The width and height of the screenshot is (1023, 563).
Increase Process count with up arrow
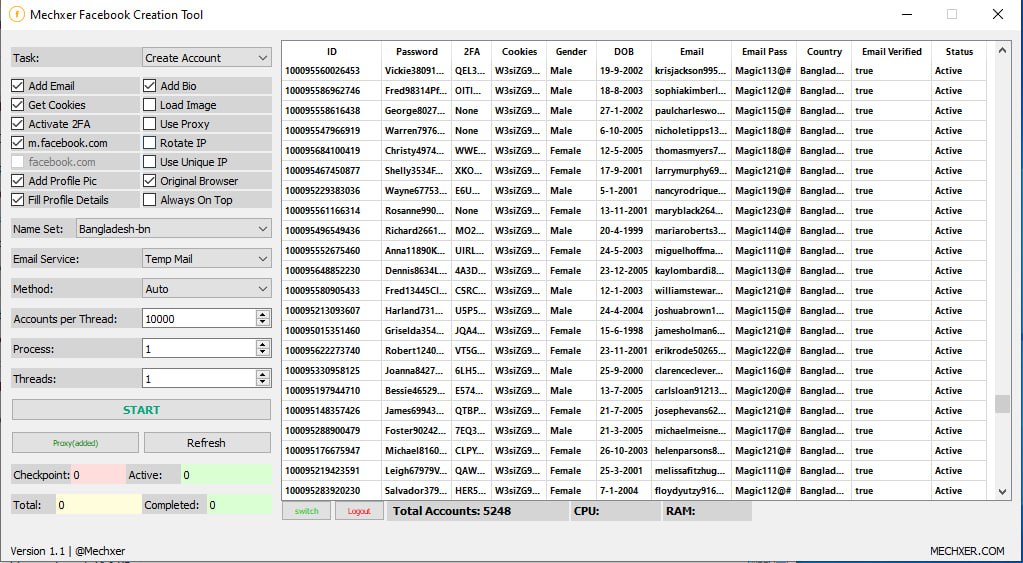coord(263,344)
